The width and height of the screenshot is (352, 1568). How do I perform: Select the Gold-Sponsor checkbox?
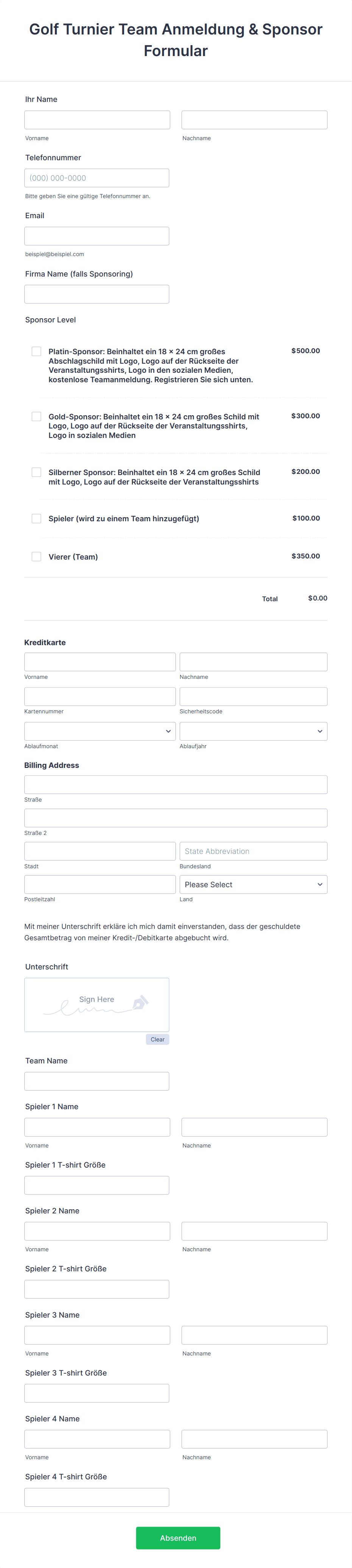pos(36,416)
